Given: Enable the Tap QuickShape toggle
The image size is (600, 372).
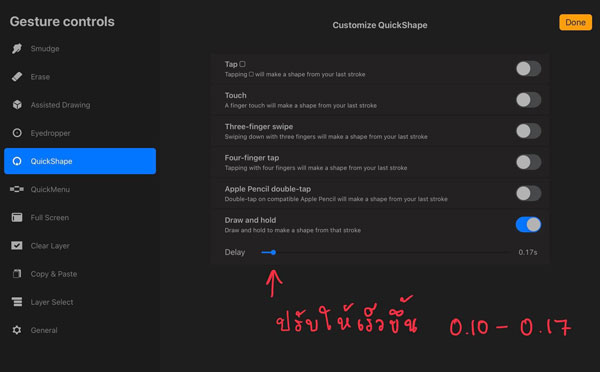Looking at the screenshot, I should click(x=528, y=69).
